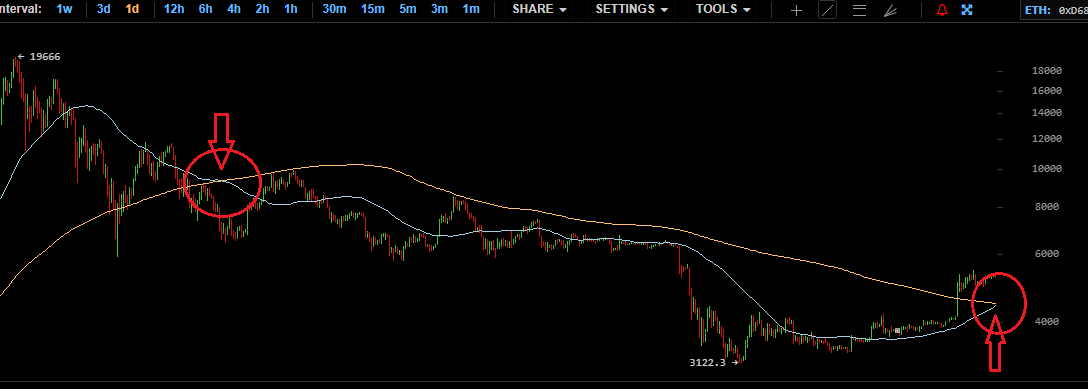Select the trend line drawing tool
The width and height of the screenshot is (1088, 389).
coord(828,10)
